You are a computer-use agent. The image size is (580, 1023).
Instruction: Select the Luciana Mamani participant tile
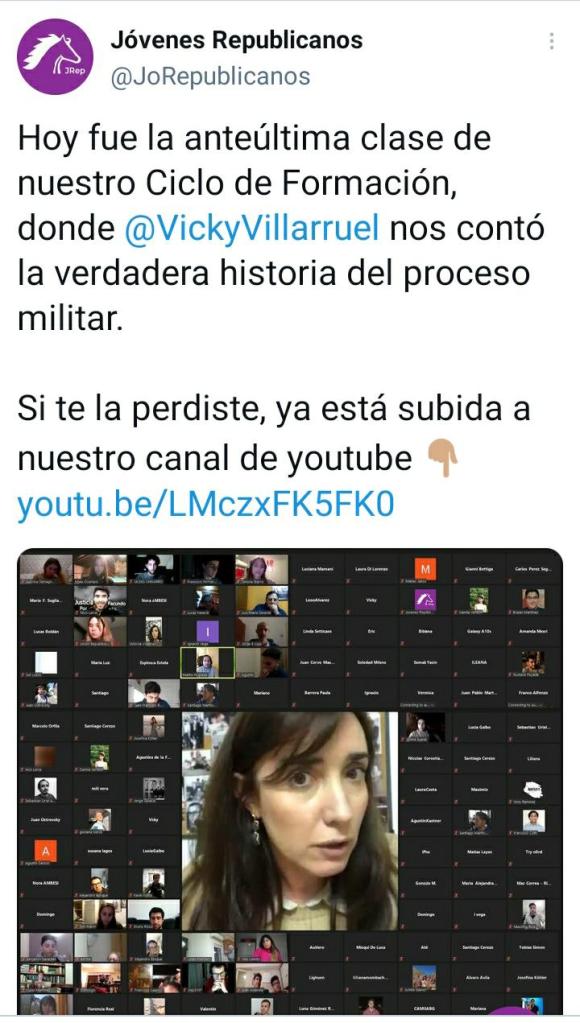click(x=316, y=570)
